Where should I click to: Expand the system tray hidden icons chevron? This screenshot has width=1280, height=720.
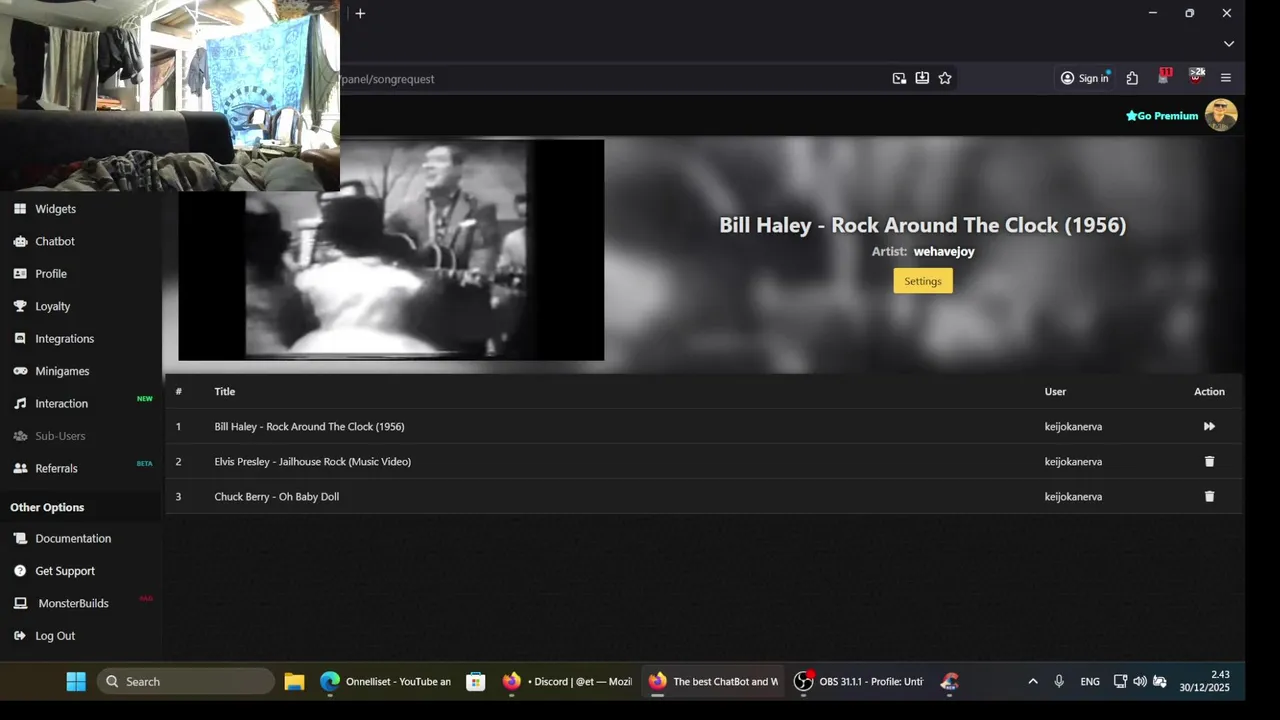[x=1033, y=681]
